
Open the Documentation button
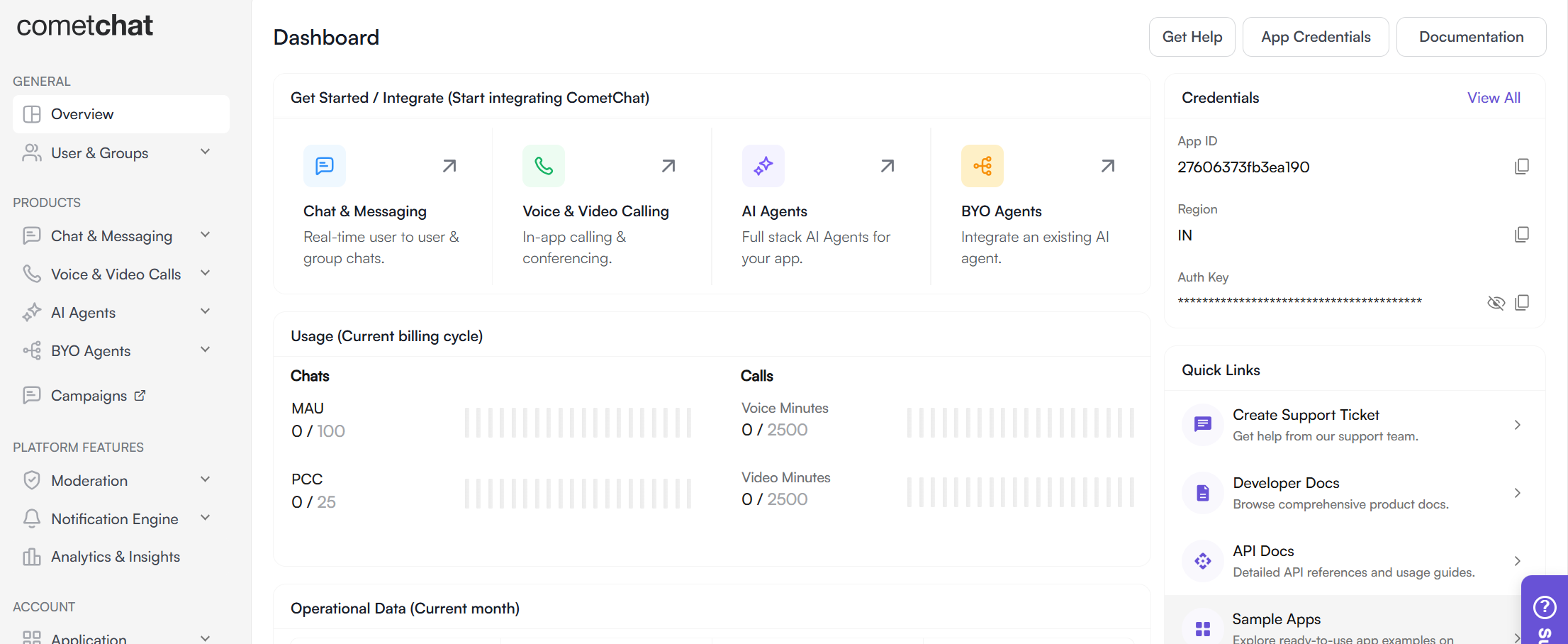[1471, 37]
